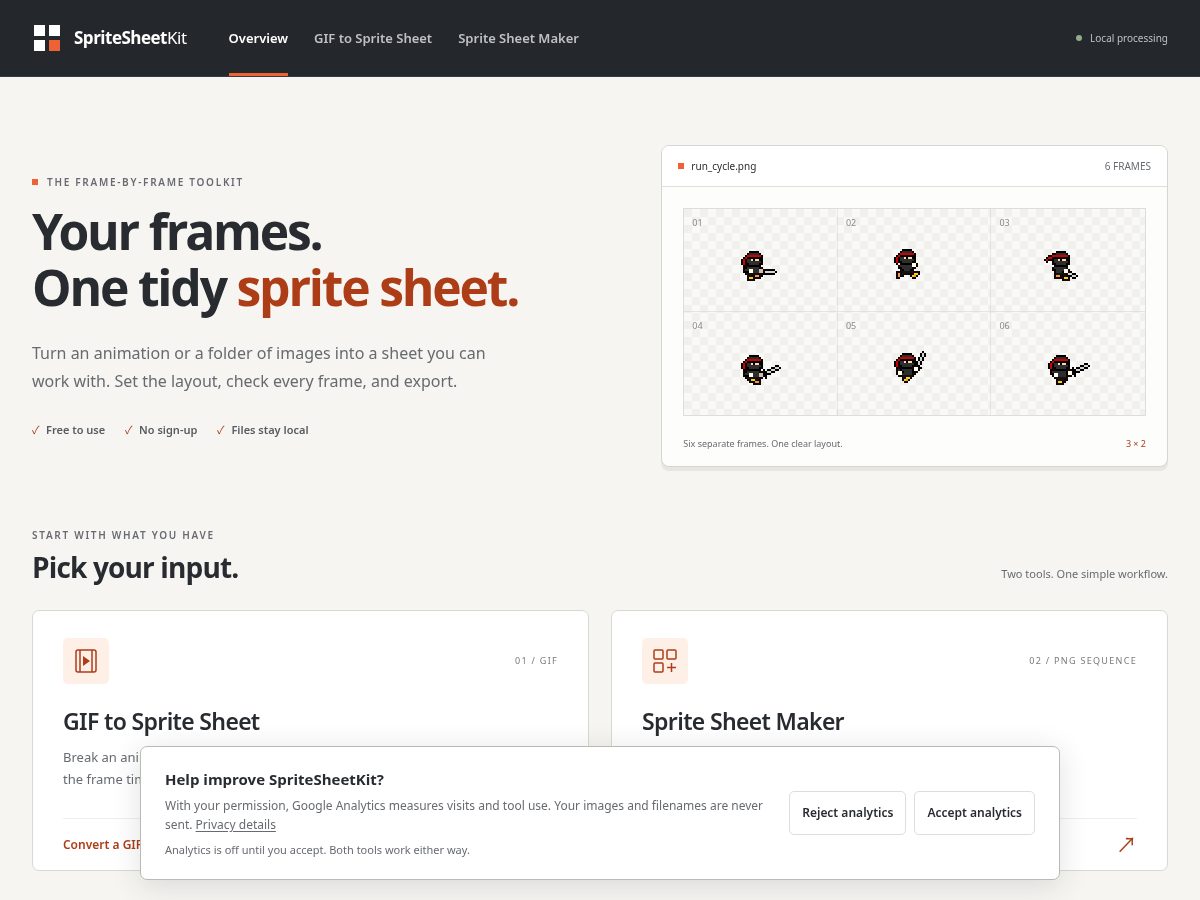Click the 3 × 2 layout label

click(1136, 443)
